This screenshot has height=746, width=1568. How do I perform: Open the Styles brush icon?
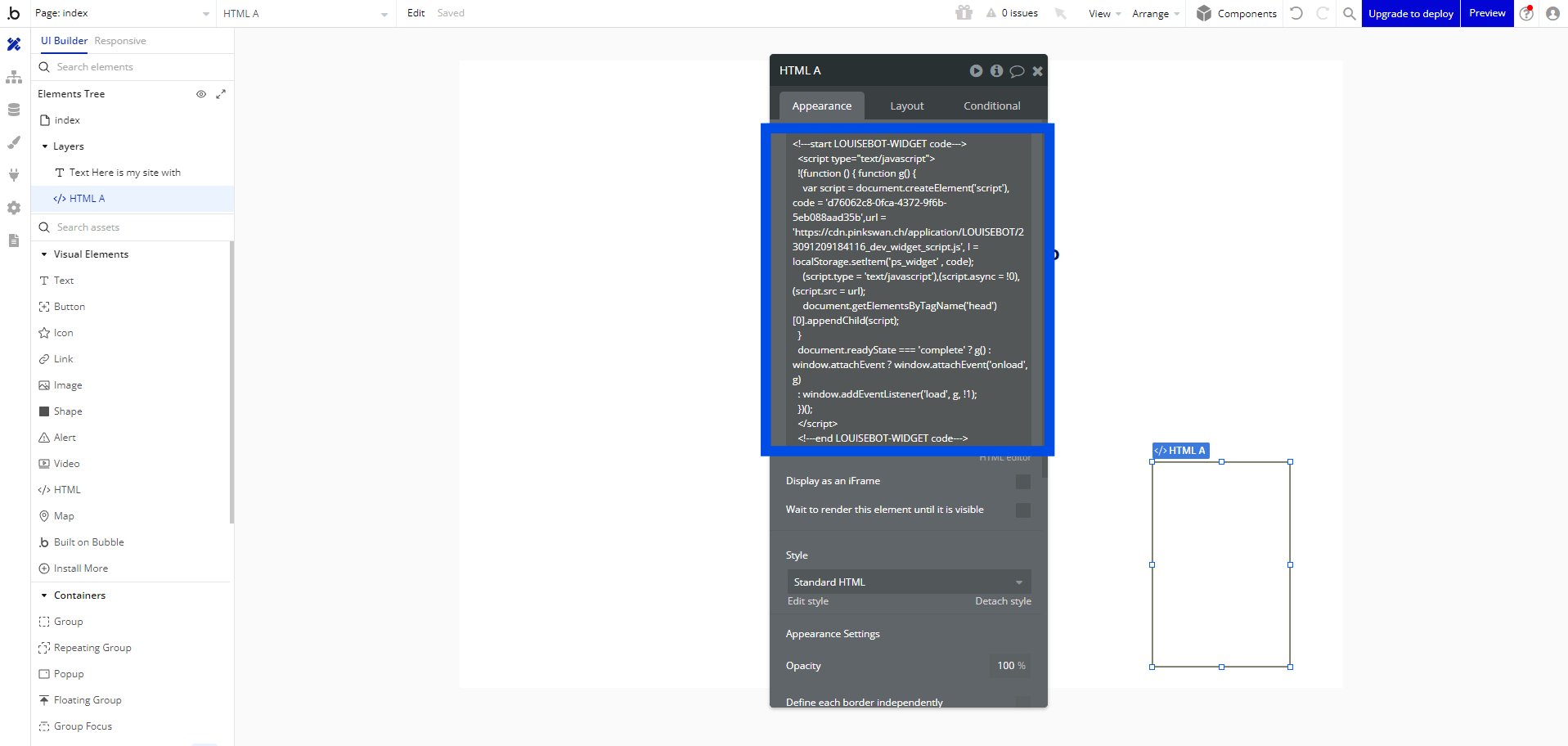click(x=14, y=142)
